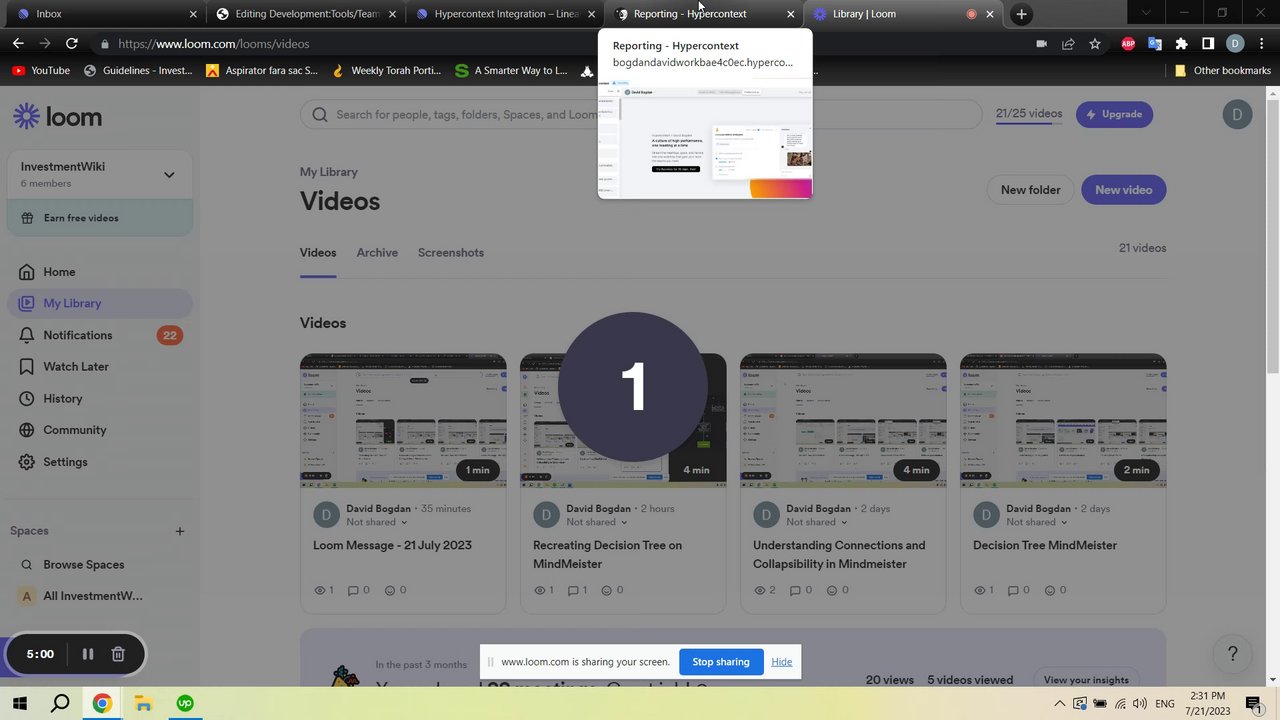Open Home in the sidebar
This screenshot has height=720, width=1280.
coord(98,272)
